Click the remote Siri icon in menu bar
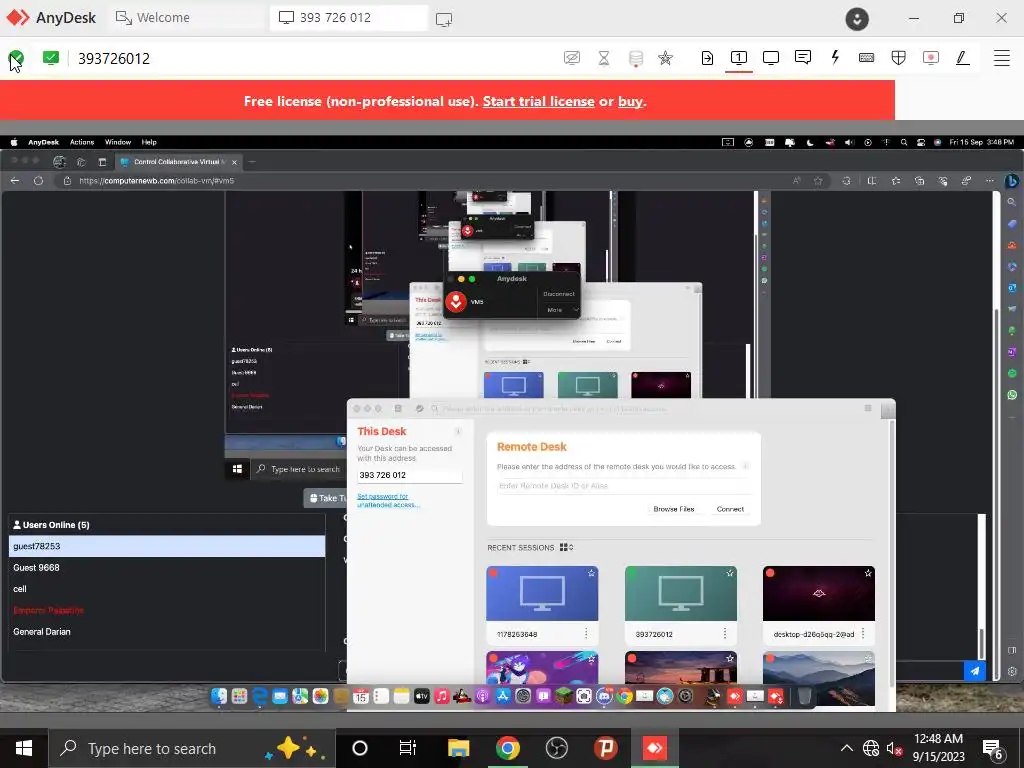Viewport: 1024px width, 768px height. coord(938,142)
